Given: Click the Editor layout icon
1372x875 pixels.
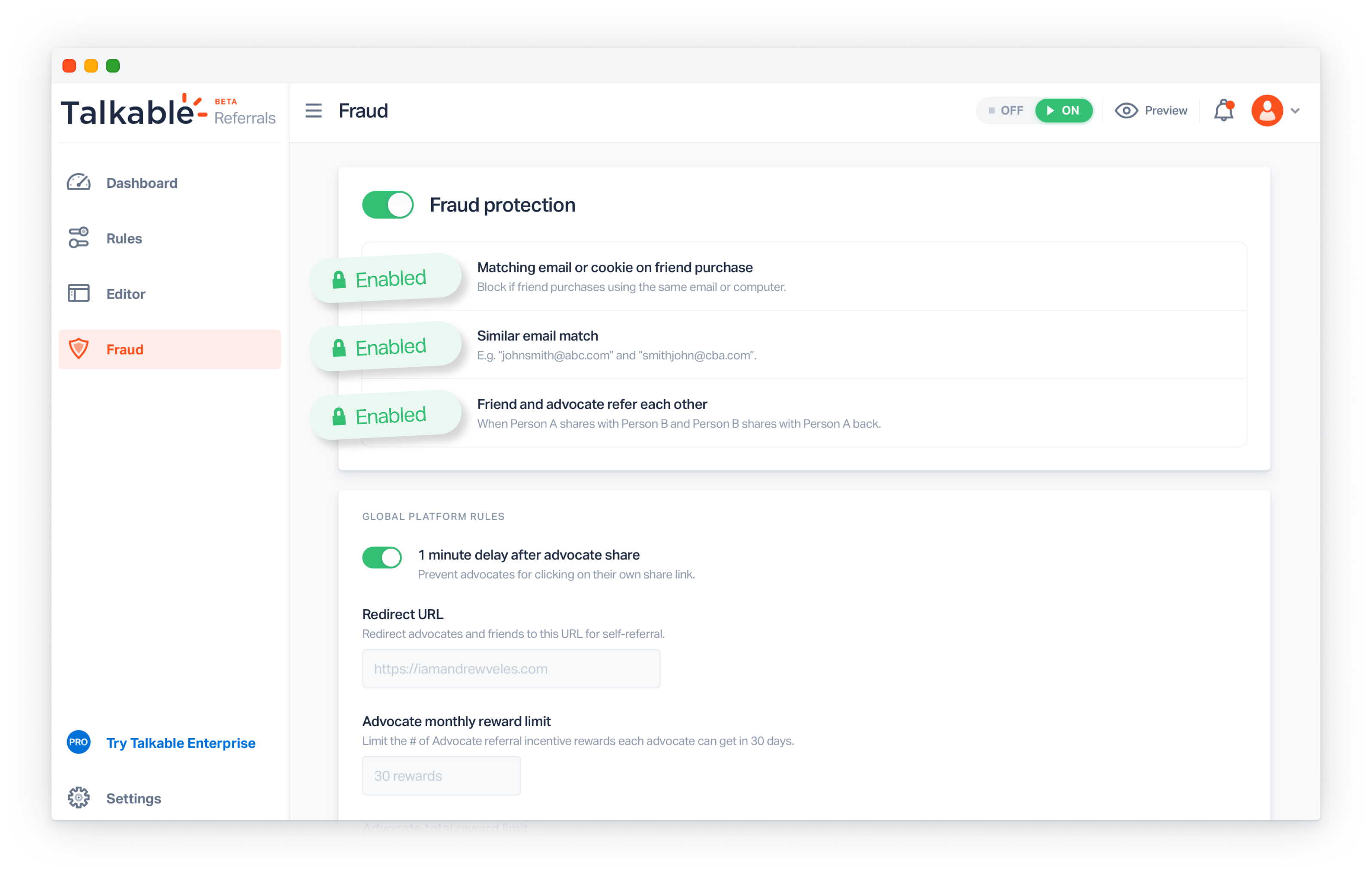Looking at the screenshot, I should 79,293.
